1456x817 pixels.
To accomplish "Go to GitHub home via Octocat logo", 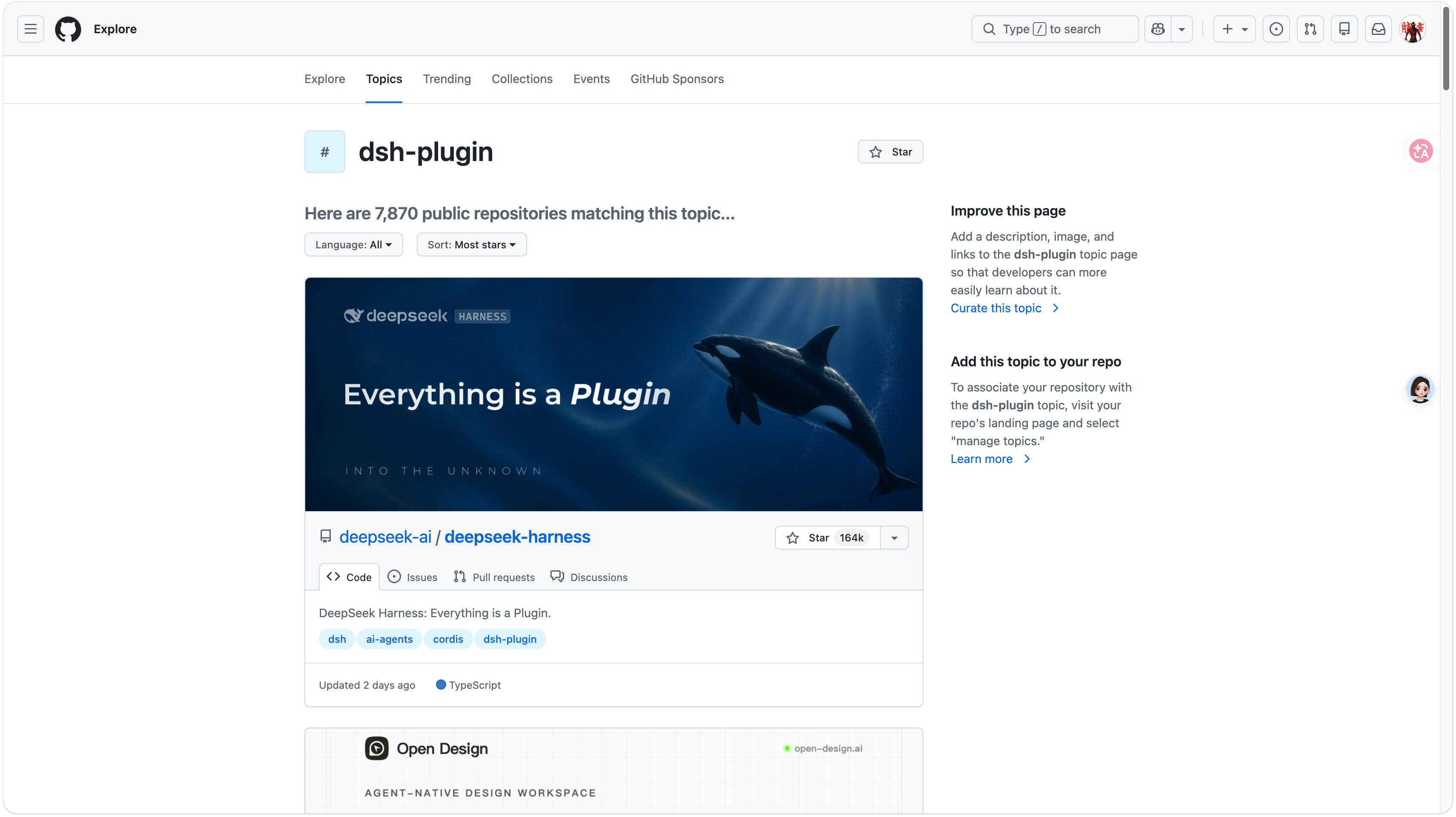I will coord(68,29).
